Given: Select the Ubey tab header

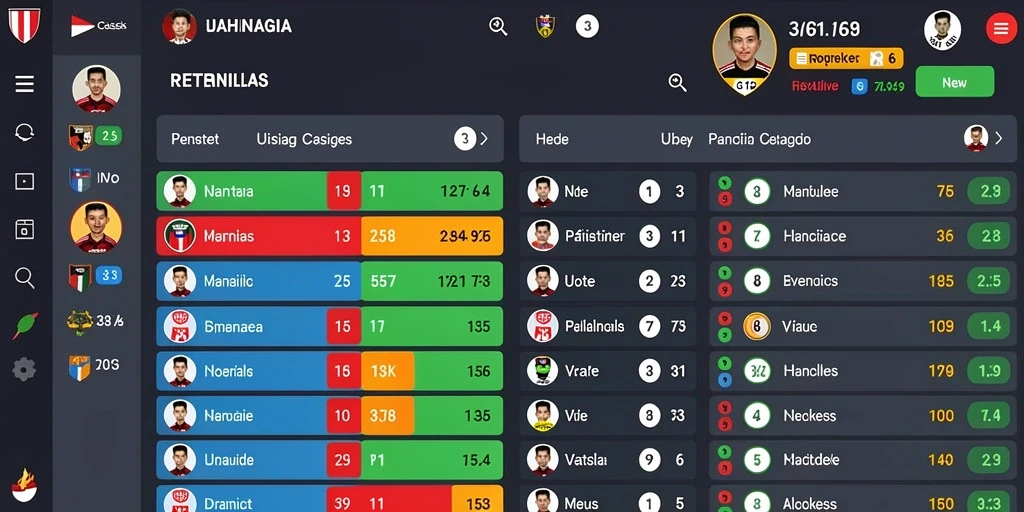Looking at the screenshot, I should point(676,139).
